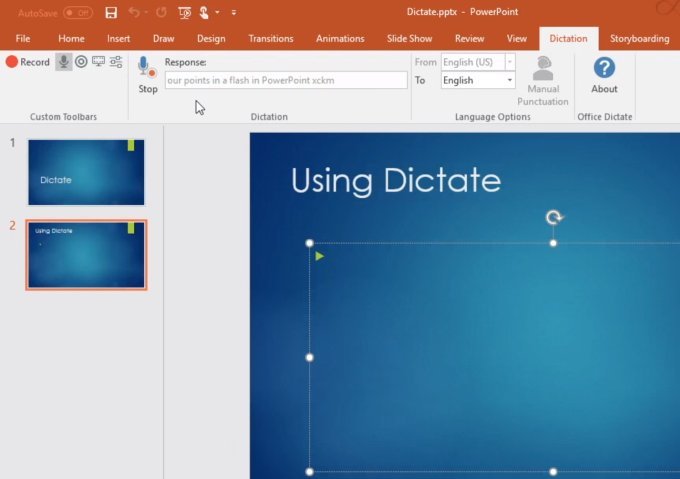Click the Manual Punctuation button
680x479 pixels.
pyautogui.click(x=543, y=81)
